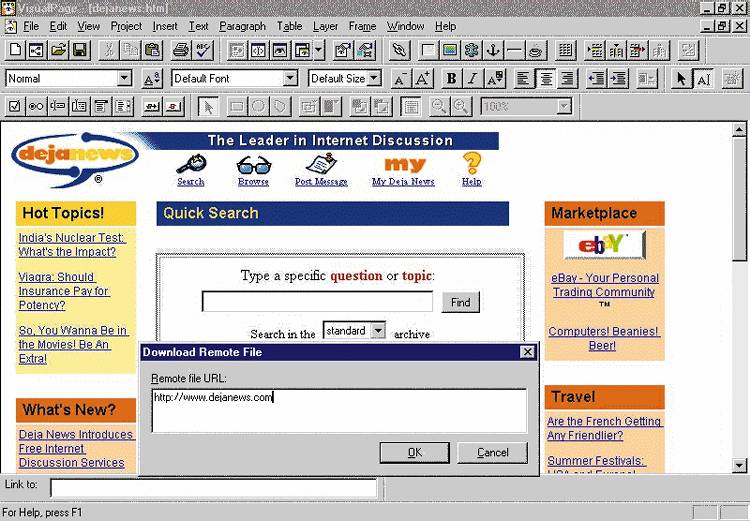Viewport: 750px width, 521px height.
Task: Toggle Bold formatting
Action: tap(451, 78)
